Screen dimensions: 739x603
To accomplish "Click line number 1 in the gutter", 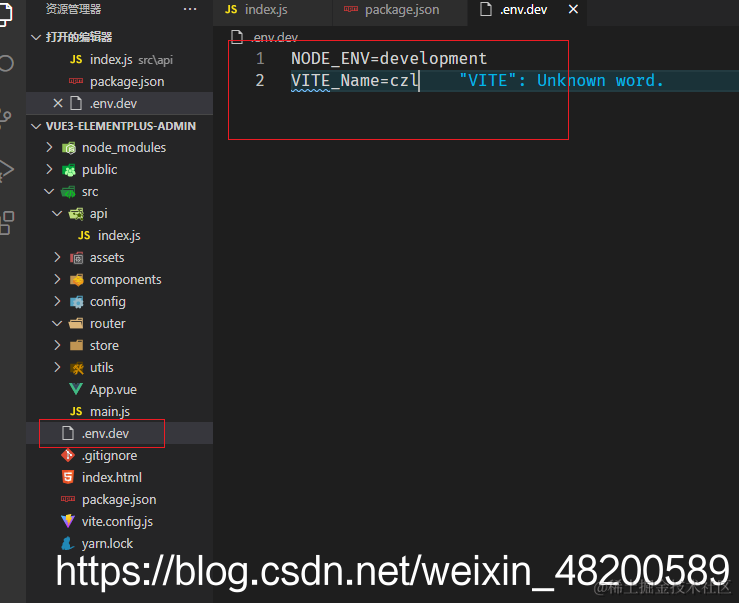I will click(x=260, y=58).
